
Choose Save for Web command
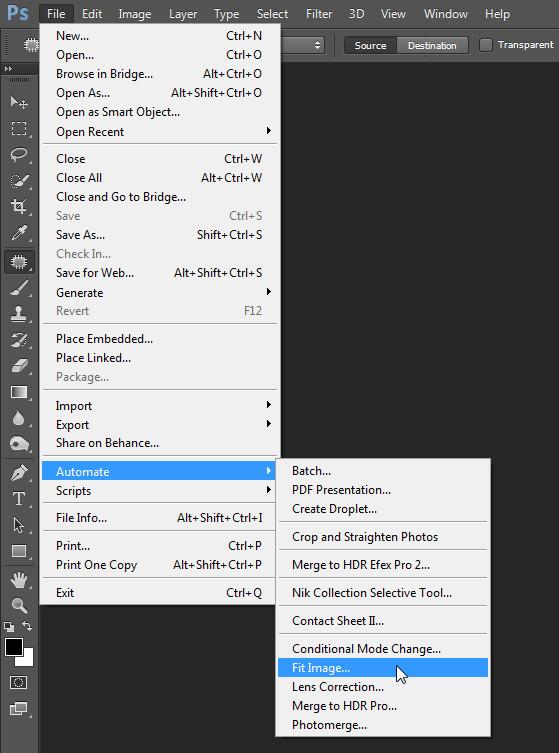tap(159, 273)
